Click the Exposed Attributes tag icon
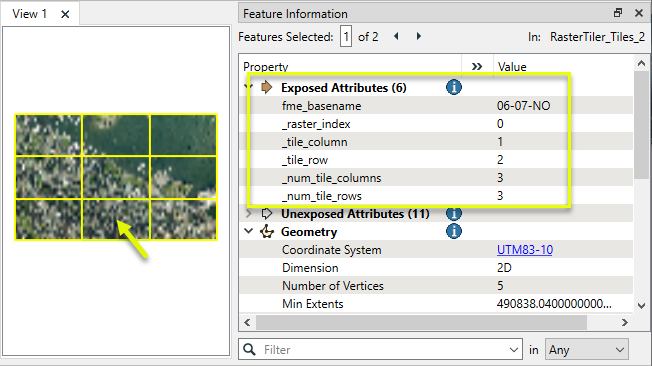This screenshot has width=652, height=366. pos(267,87)
